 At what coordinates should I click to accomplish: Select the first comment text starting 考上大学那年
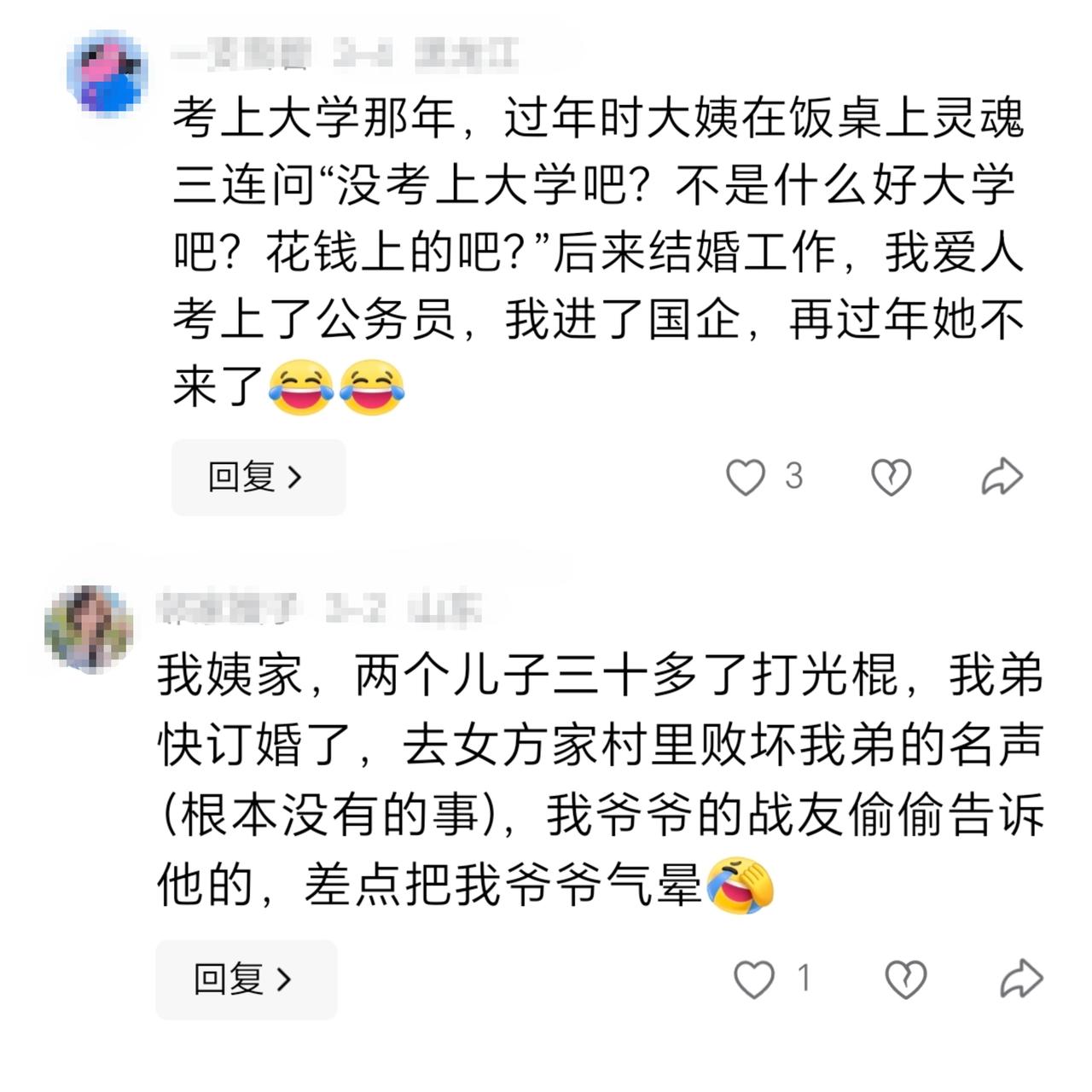tap(598, 252)
